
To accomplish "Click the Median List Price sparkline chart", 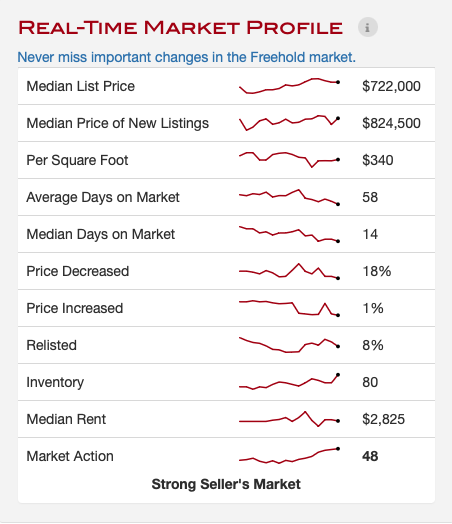I will (290, 86).
